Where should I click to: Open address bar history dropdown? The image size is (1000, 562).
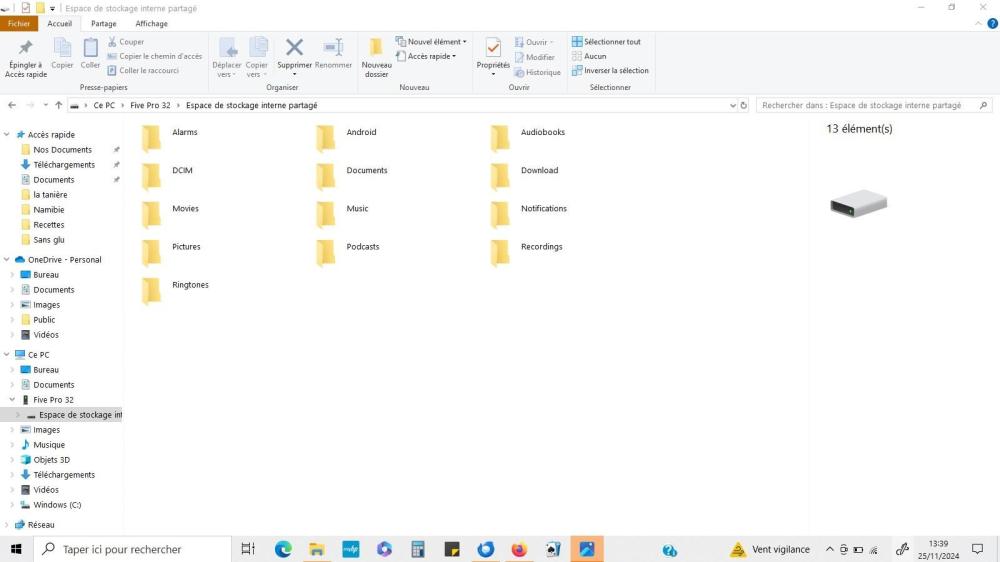point(733,105)
